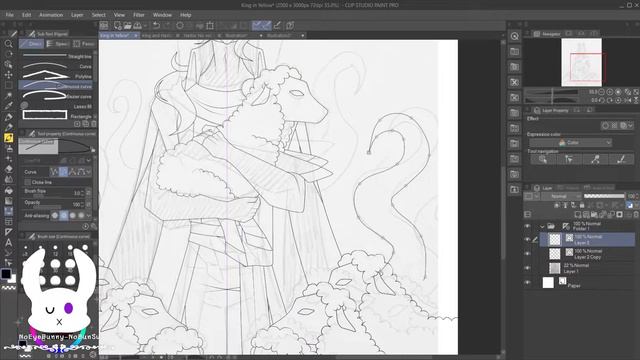The width and height of the screenshot is (640, 360).
Task: Select the Pen tool in the toolbox
Action: pyautogui.click(x=8, y=117)
